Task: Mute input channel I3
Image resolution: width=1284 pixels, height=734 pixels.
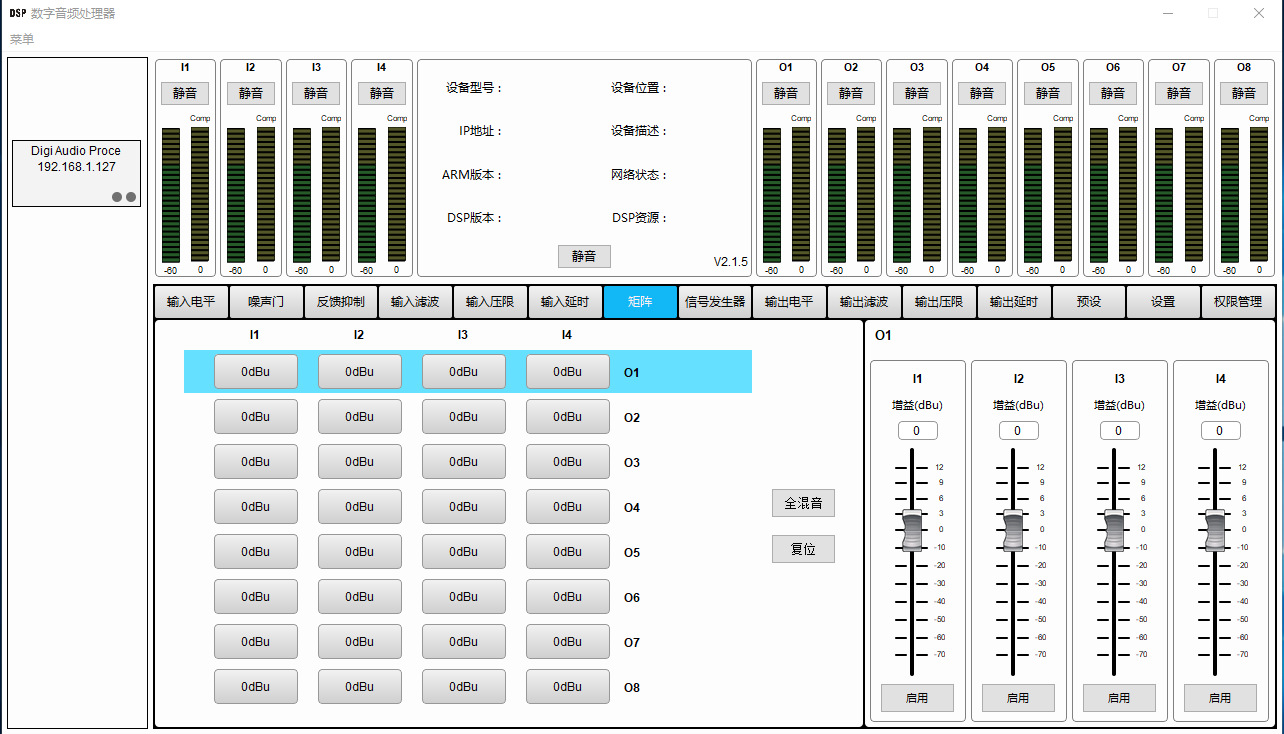Action: [x=316, y=93]
